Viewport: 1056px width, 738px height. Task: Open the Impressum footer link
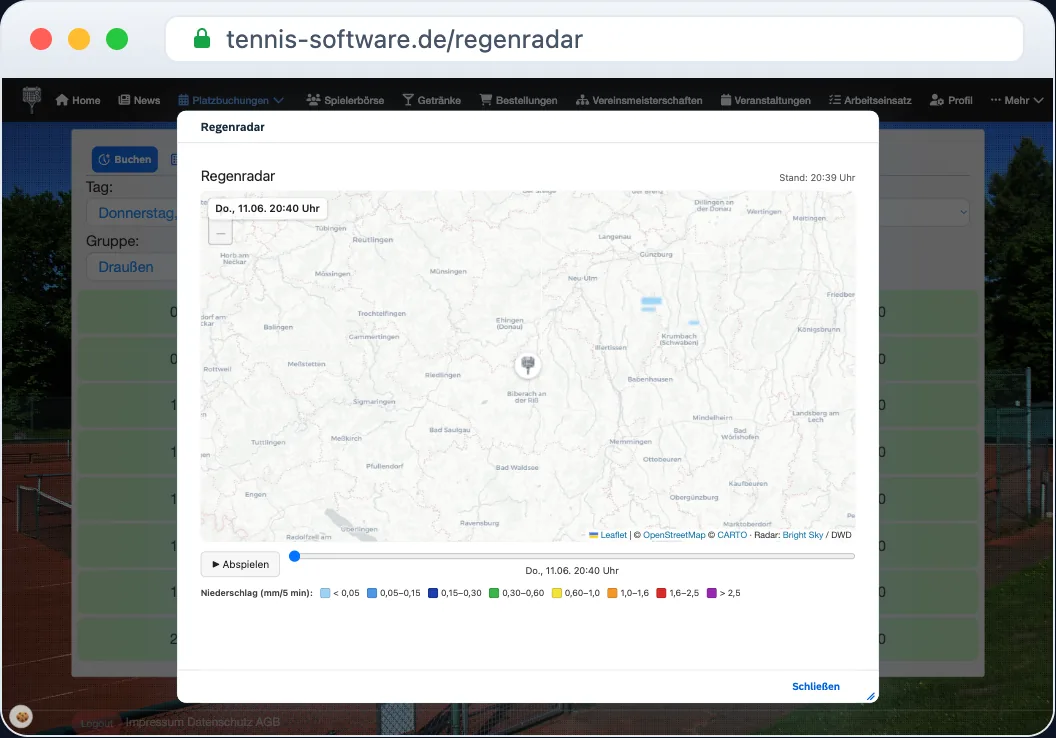[154, 722]
